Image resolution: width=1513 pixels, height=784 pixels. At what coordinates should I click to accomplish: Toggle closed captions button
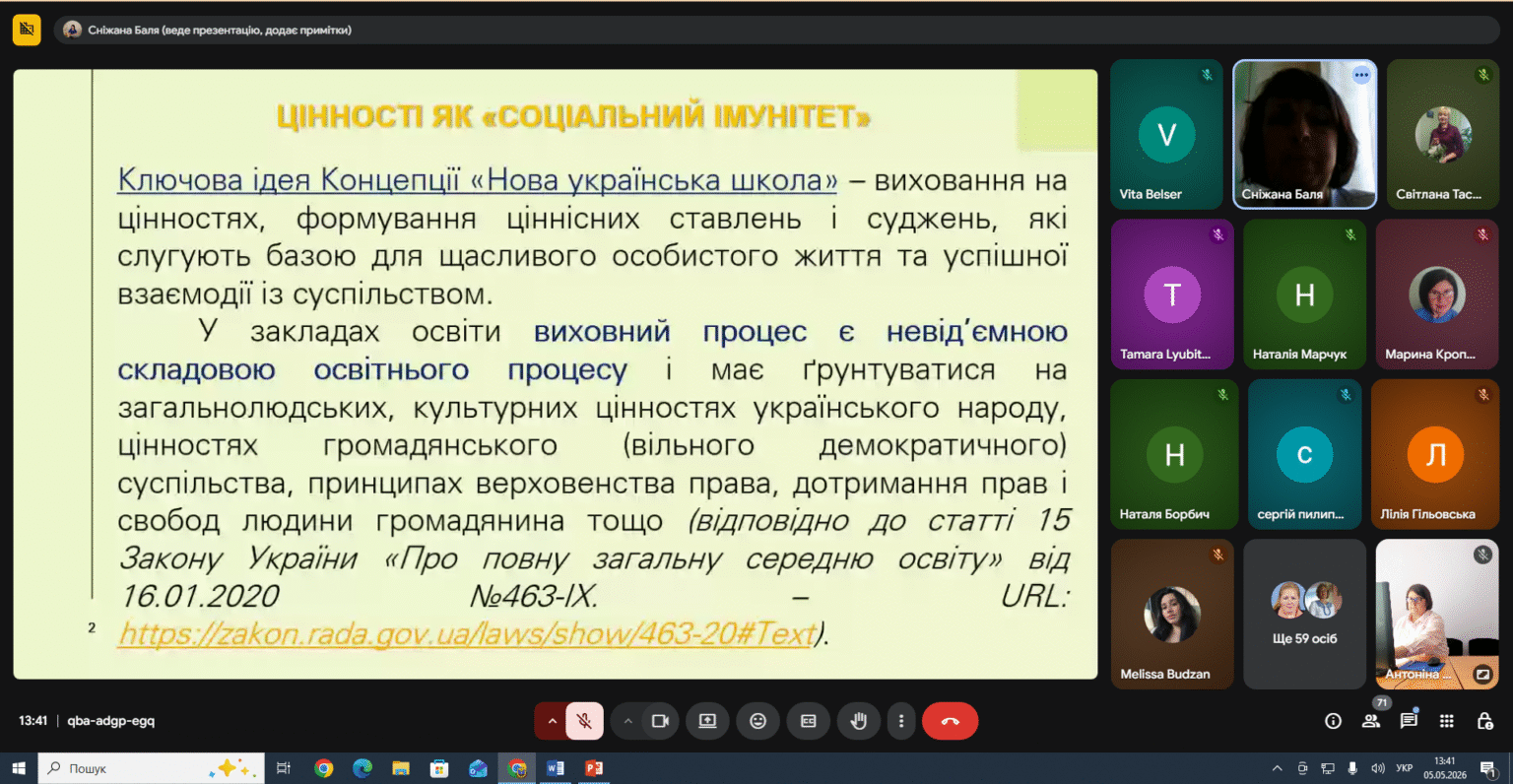[x=808, y=721]
